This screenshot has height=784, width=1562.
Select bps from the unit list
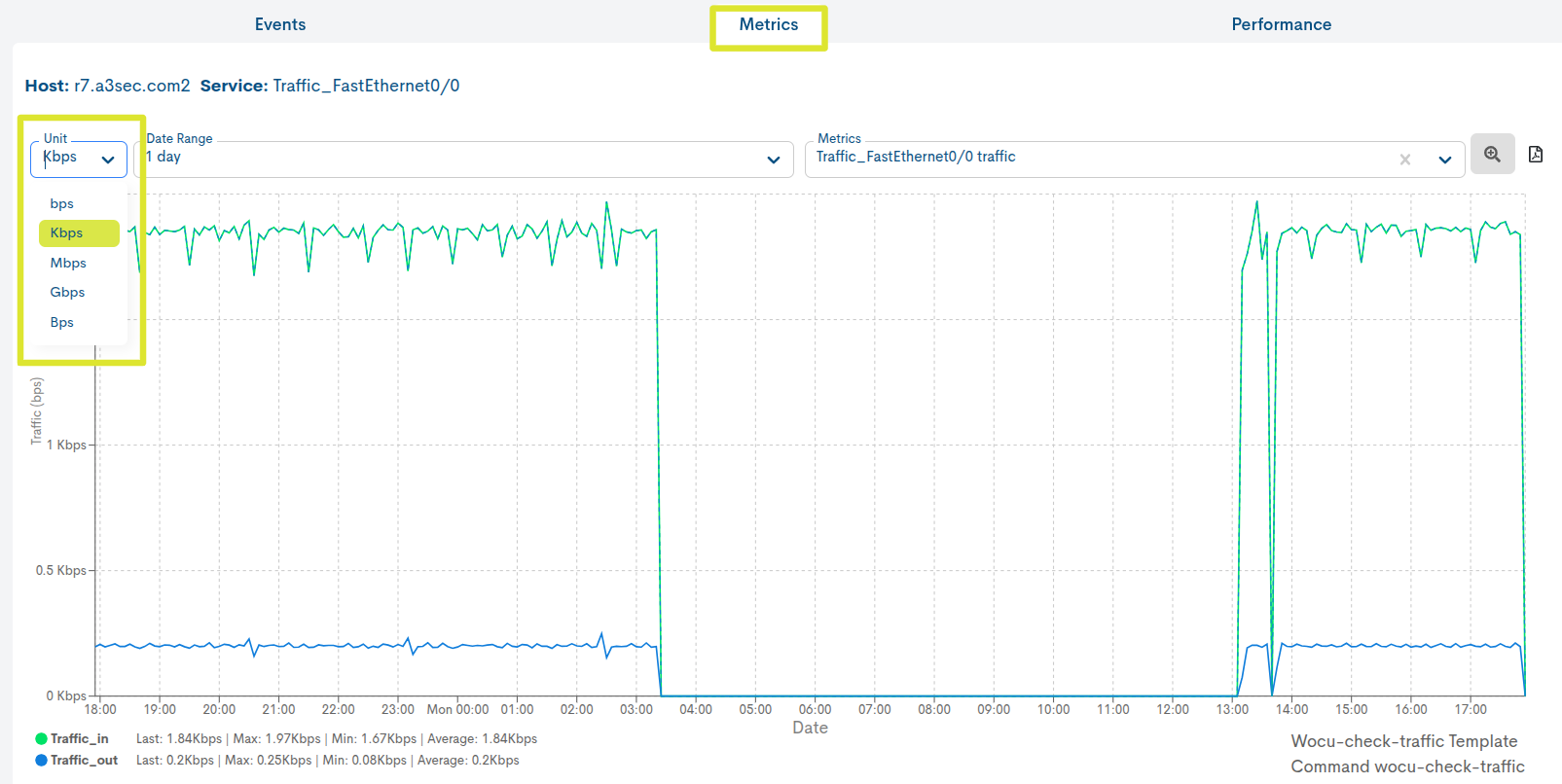61,203
